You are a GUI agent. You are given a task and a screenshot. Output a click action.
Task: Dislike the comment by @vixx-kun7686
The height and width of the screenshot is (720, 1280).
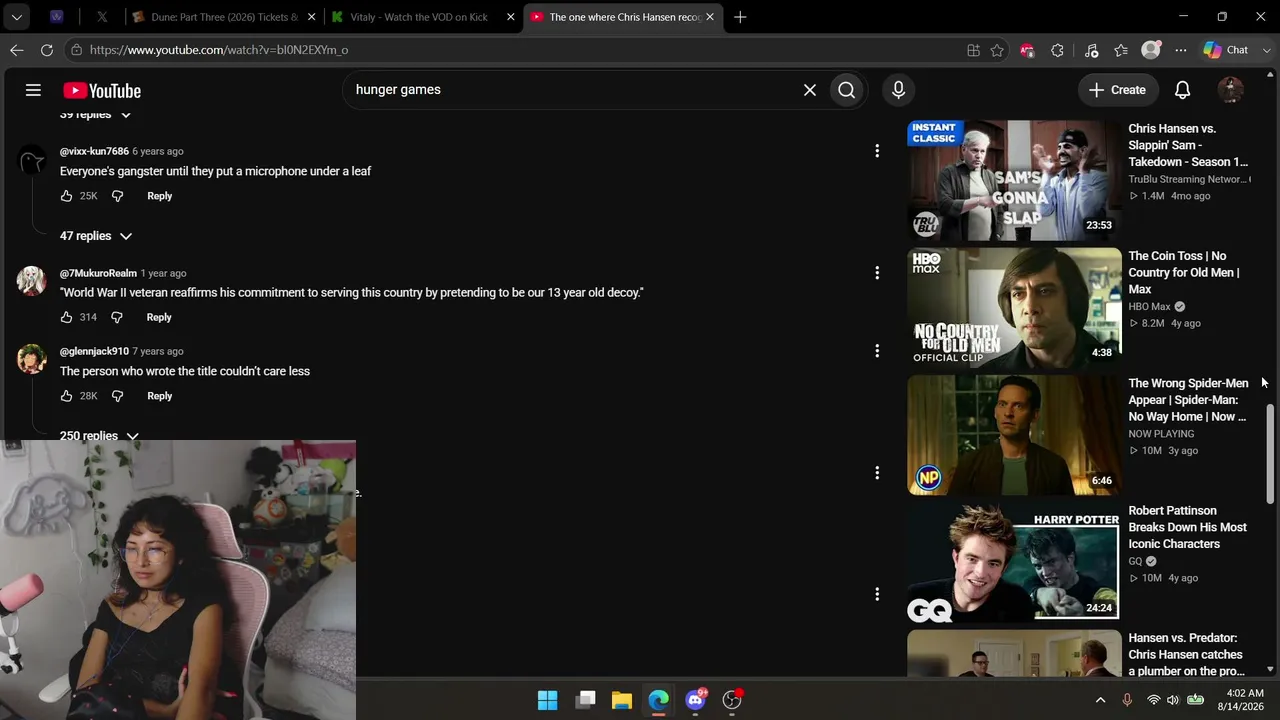117,196
